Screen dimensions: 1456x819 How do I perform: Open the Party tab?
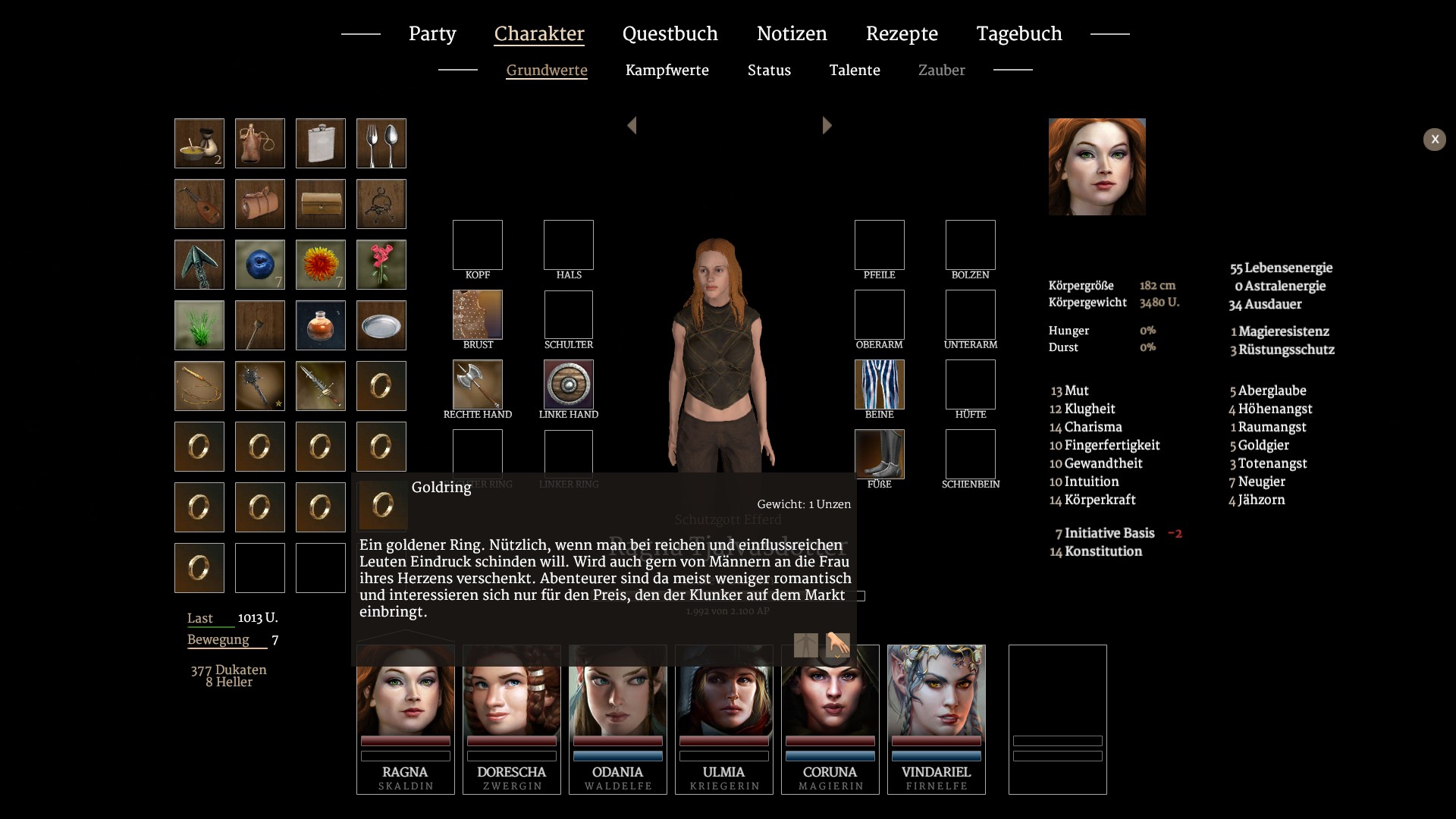(432, 34)
